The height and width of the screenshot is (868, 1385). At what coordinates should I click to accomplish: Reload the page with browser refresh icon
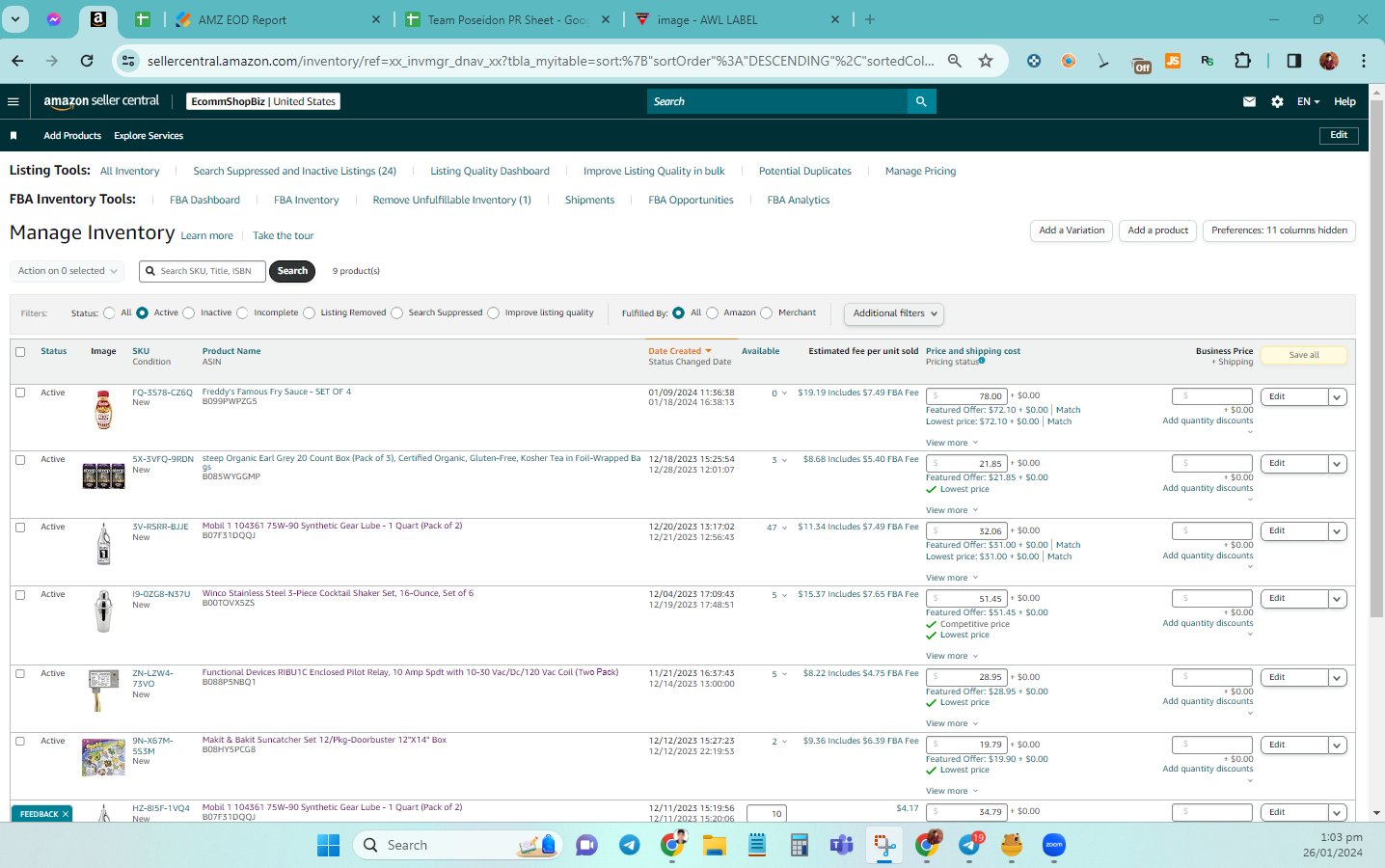pyautogui.click(x=87, y=61)
